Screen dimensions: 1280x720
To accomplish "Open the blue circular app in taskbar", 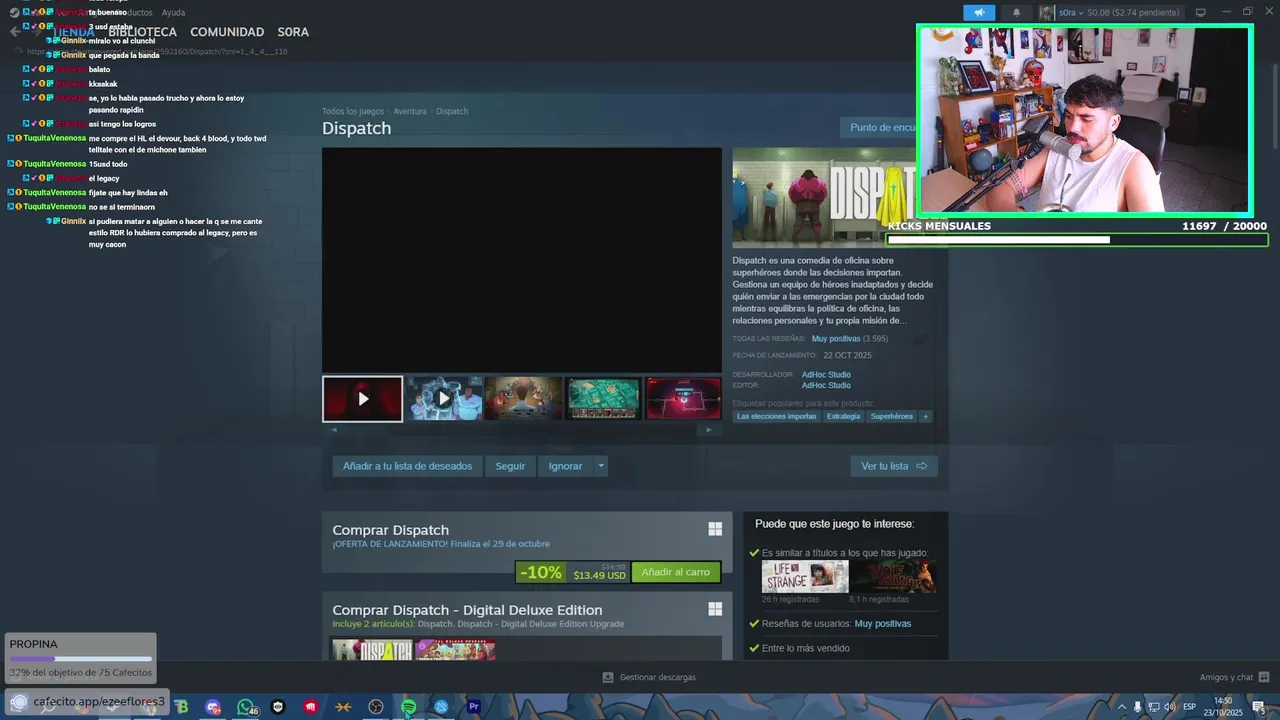I will [x=441, y=707].
